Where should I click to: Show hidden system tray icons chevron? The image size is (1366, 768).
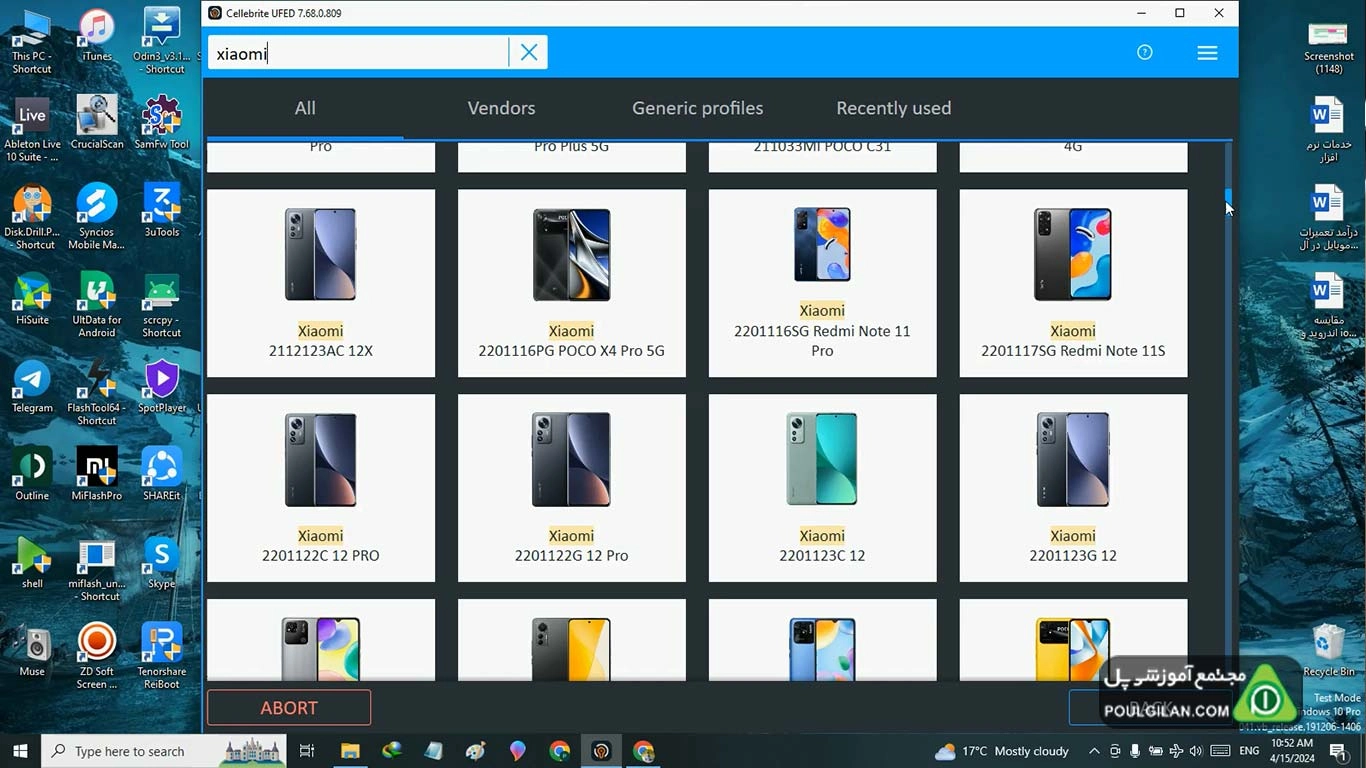(x=1094, y=751)
